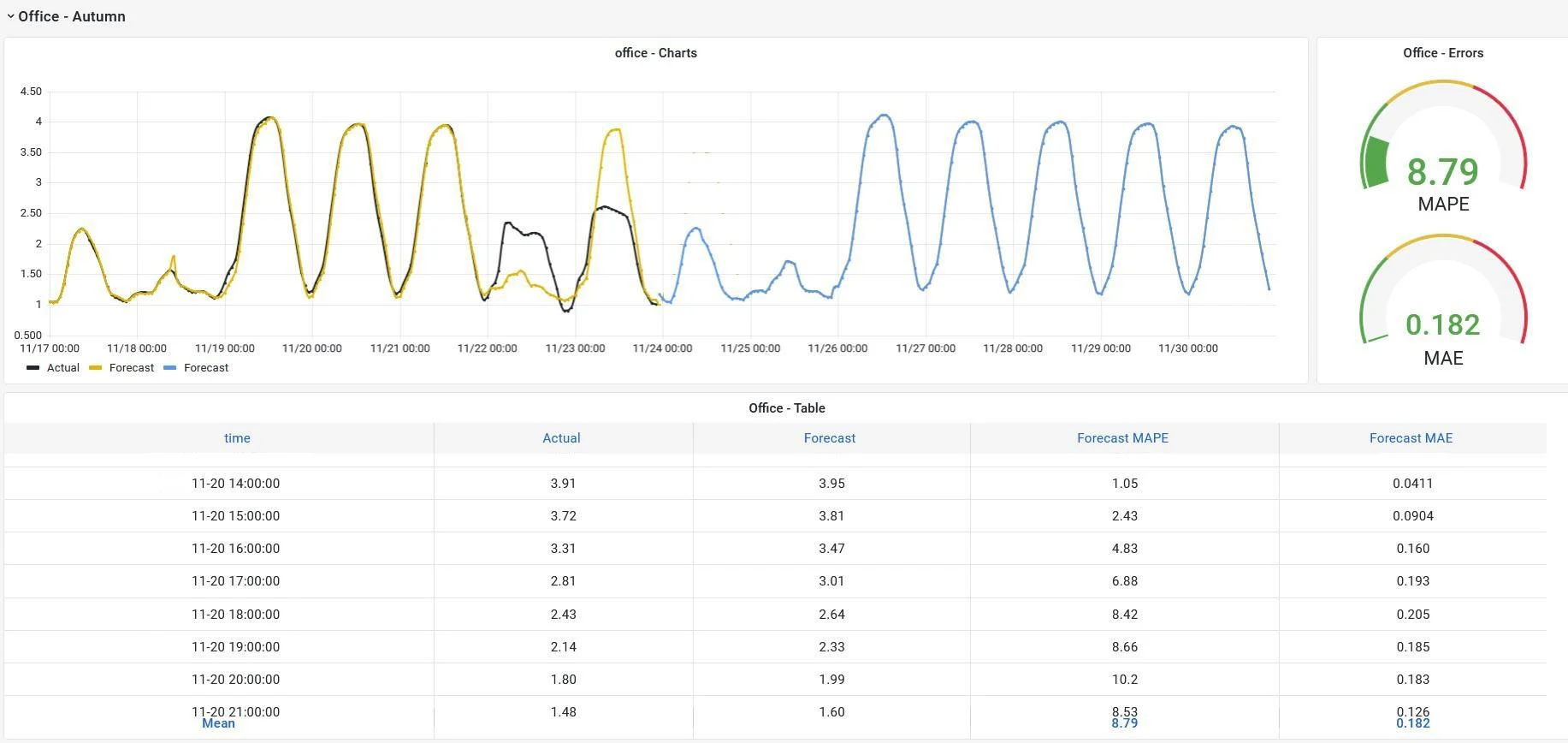Click Actual value 2.14
Viewport: 1568px width, 743px height.
coord(563,647)
